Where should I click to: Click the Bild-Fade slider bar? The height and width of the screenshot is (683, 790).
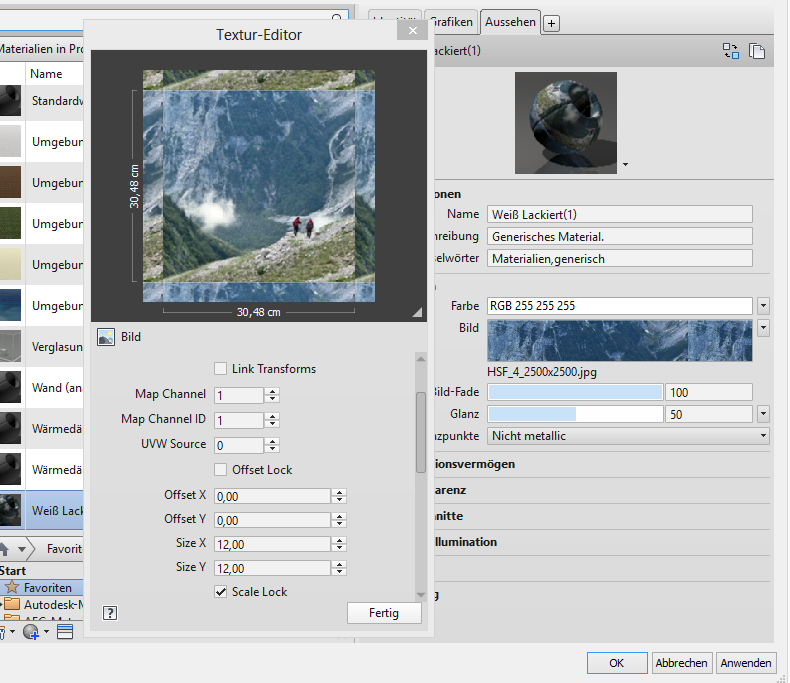click(x=575, y=392)
